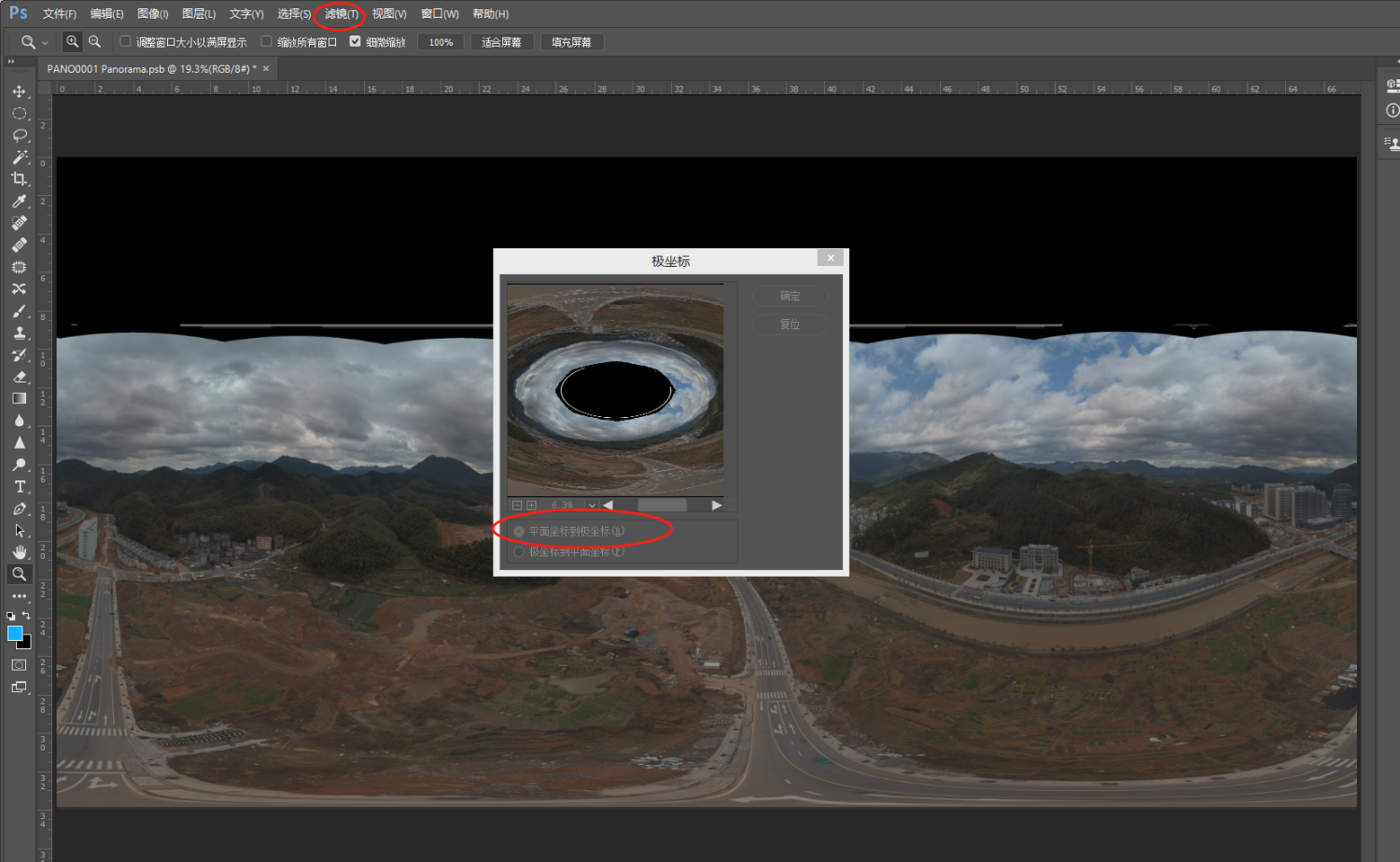The width and height of the screenshot is (1400, 862).
Task: Click Zoom In mode in options bar
Action: pos(72,42)
